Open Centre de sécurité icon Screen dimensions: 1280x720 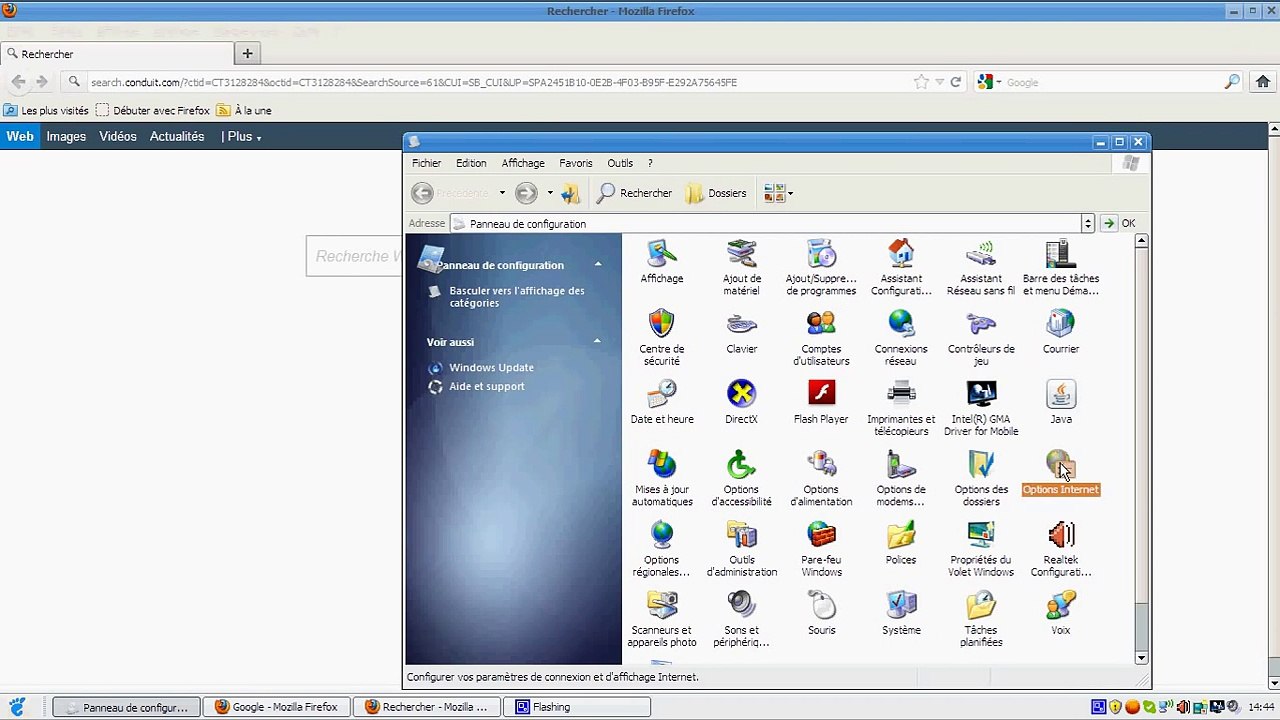click(661, 337)
